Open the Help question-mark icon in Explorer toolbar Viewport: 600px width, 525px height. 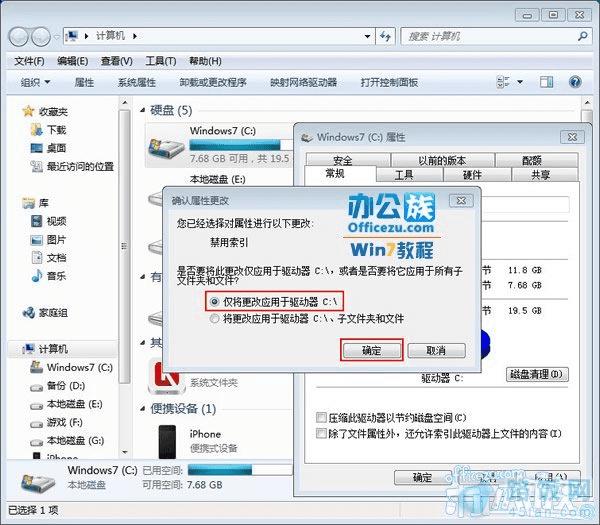[575, 82]
